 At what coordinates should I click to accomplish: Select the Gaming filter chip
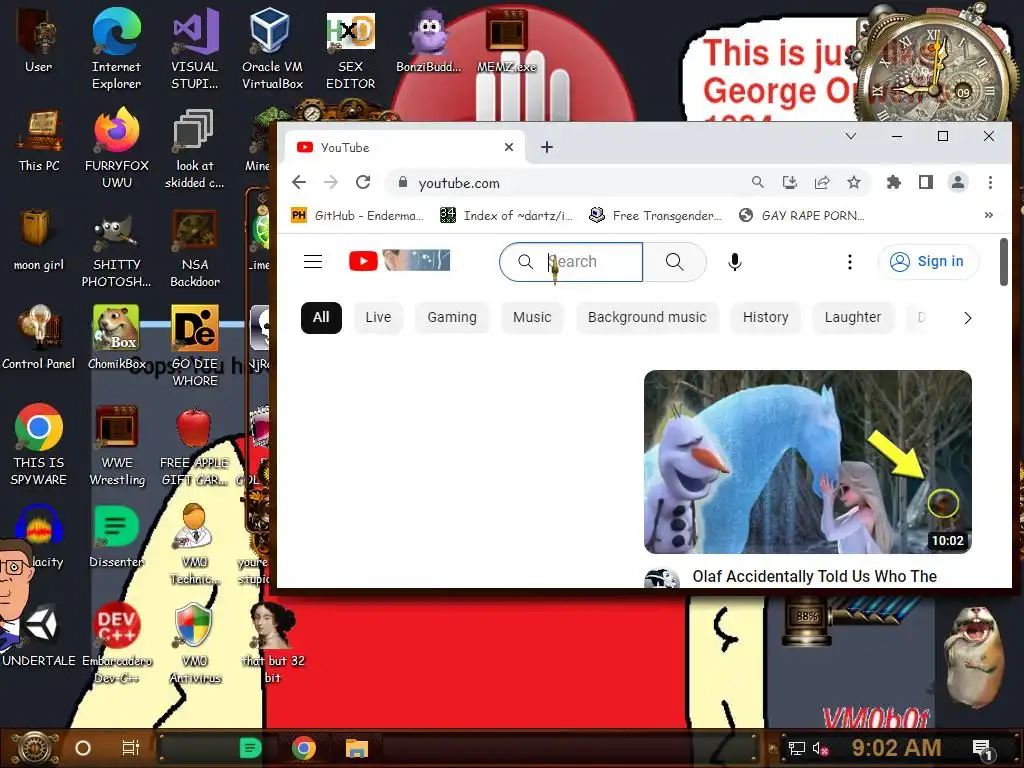coord(452,317)
